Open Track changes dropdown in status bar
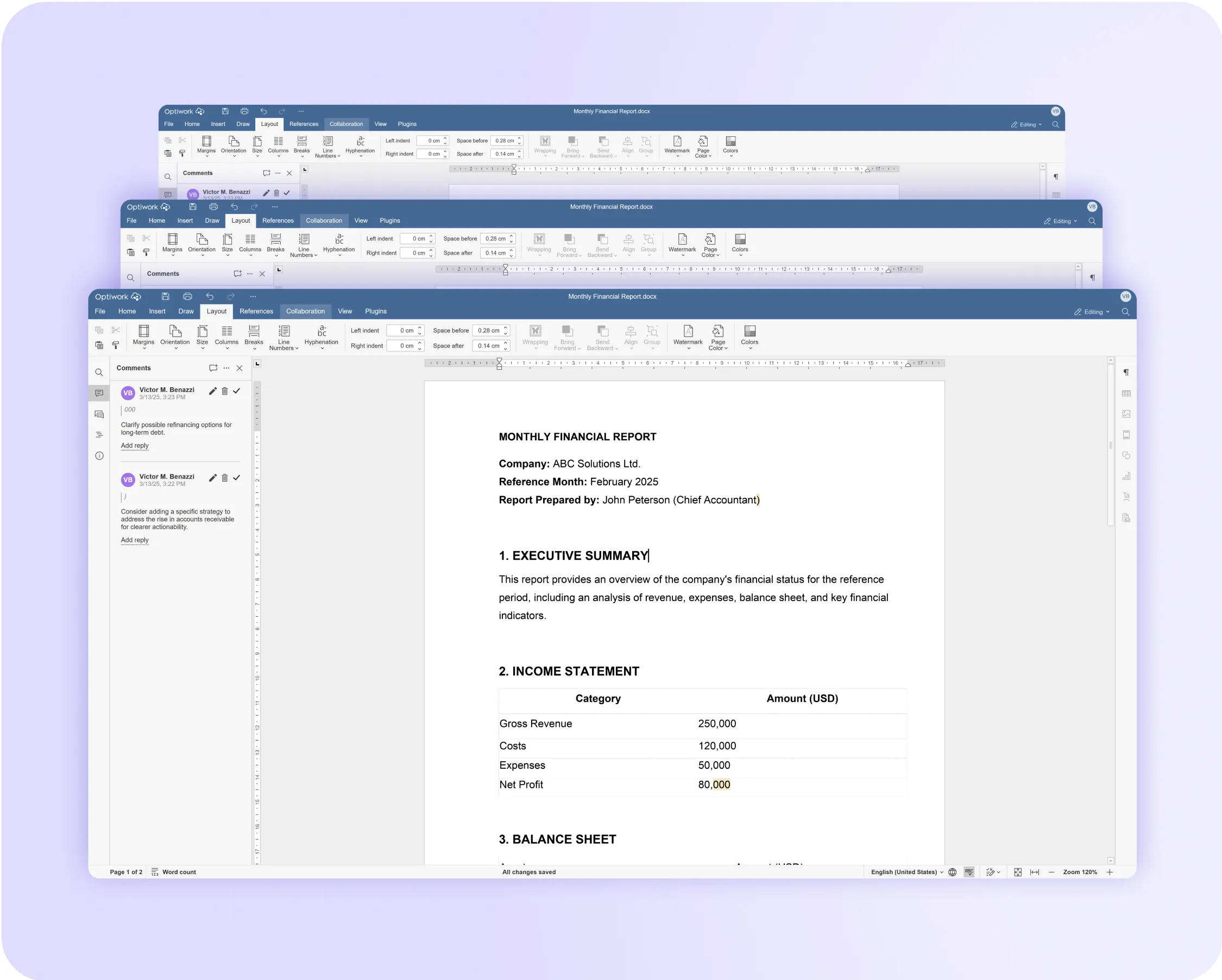 [x=993, y=872]
